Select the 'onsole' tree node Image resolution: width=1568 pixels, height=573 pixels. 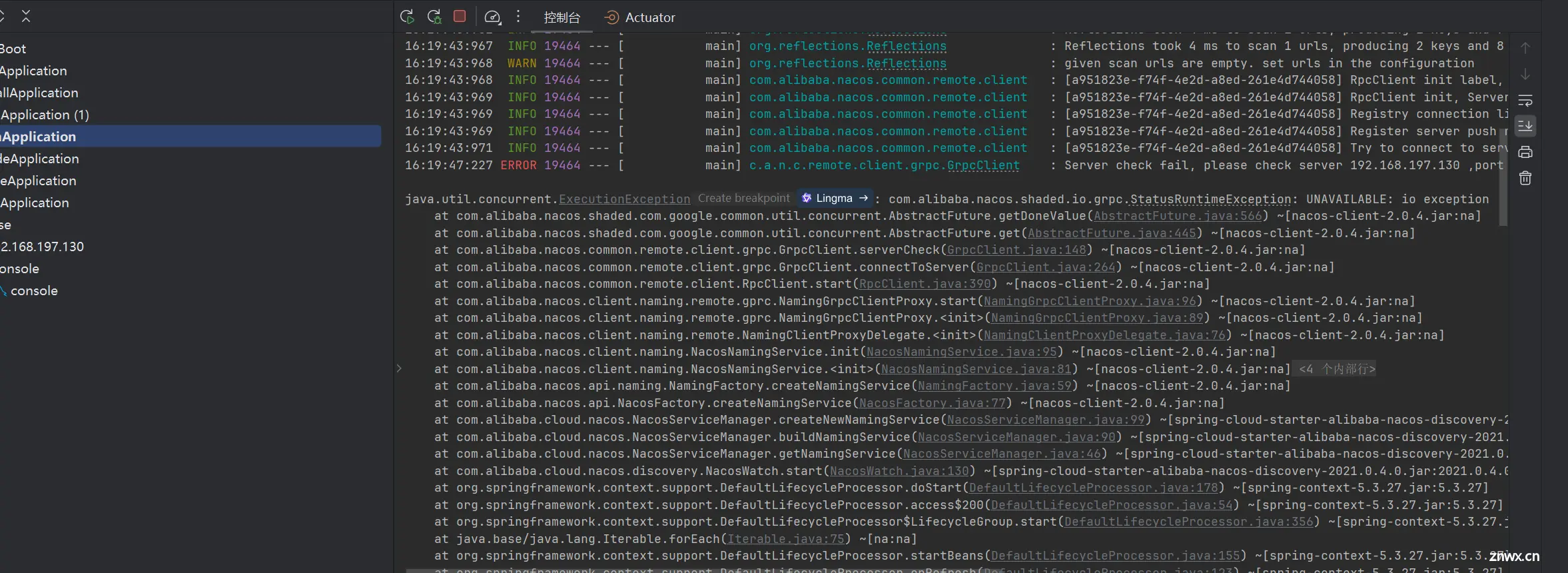point(19,269)
